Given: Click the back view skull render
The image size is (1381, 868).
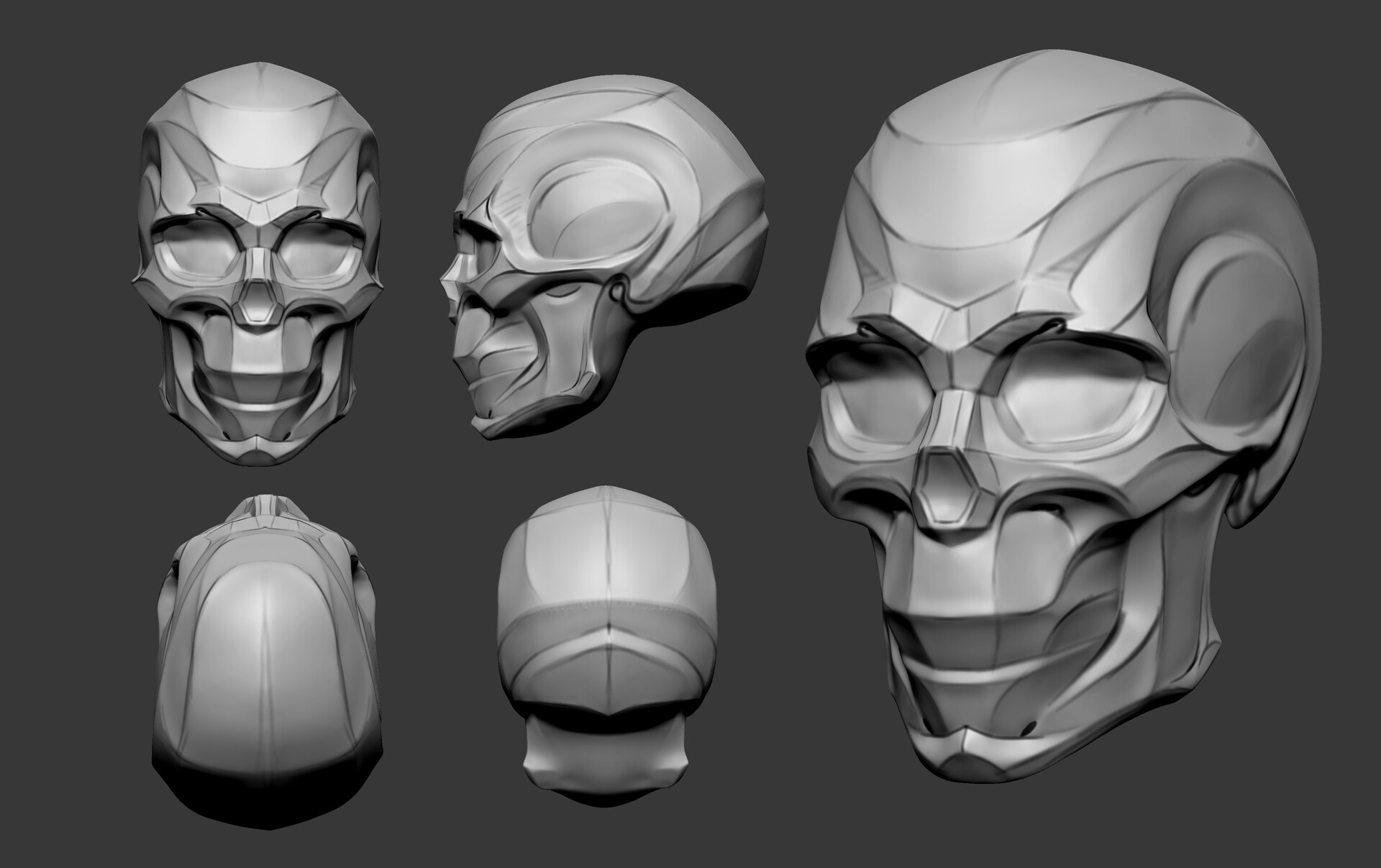Looking at the screenshot, I should point(608,633).
